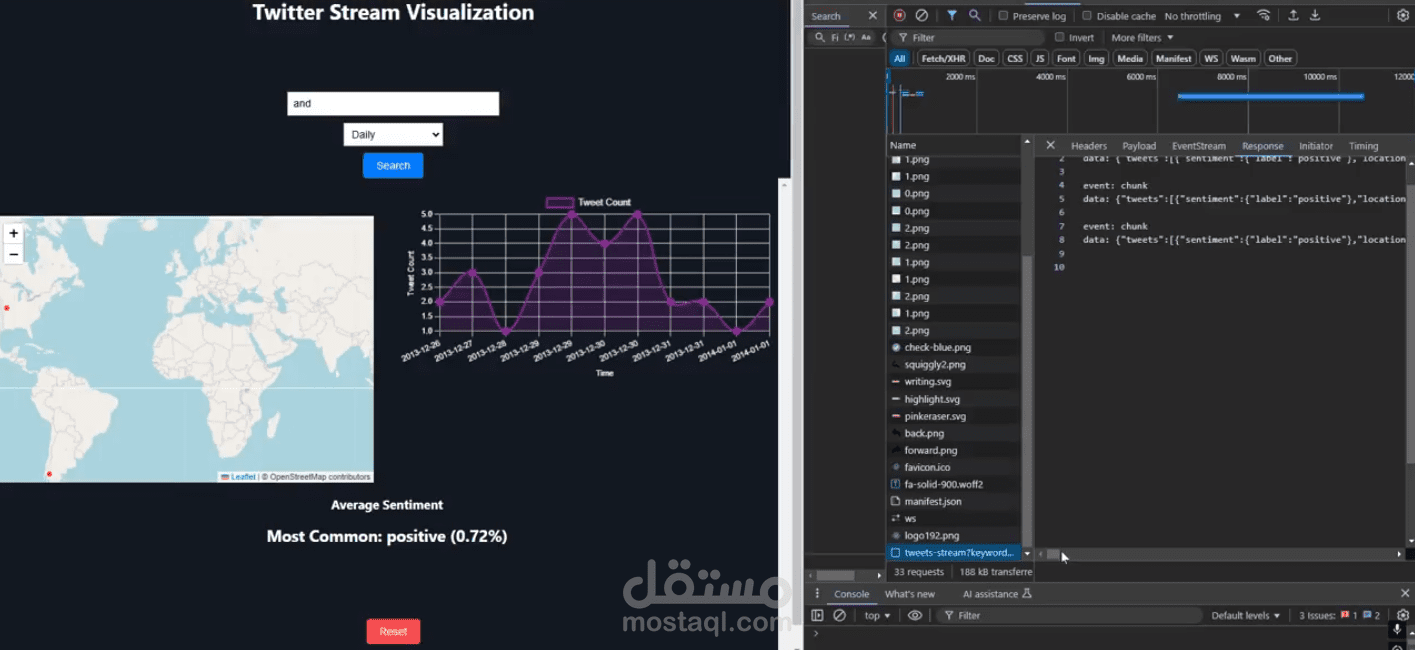Viewport: 1415px width, 650px height.
Task: Toggle regular expression in search panel
Action: coord(849,38)
